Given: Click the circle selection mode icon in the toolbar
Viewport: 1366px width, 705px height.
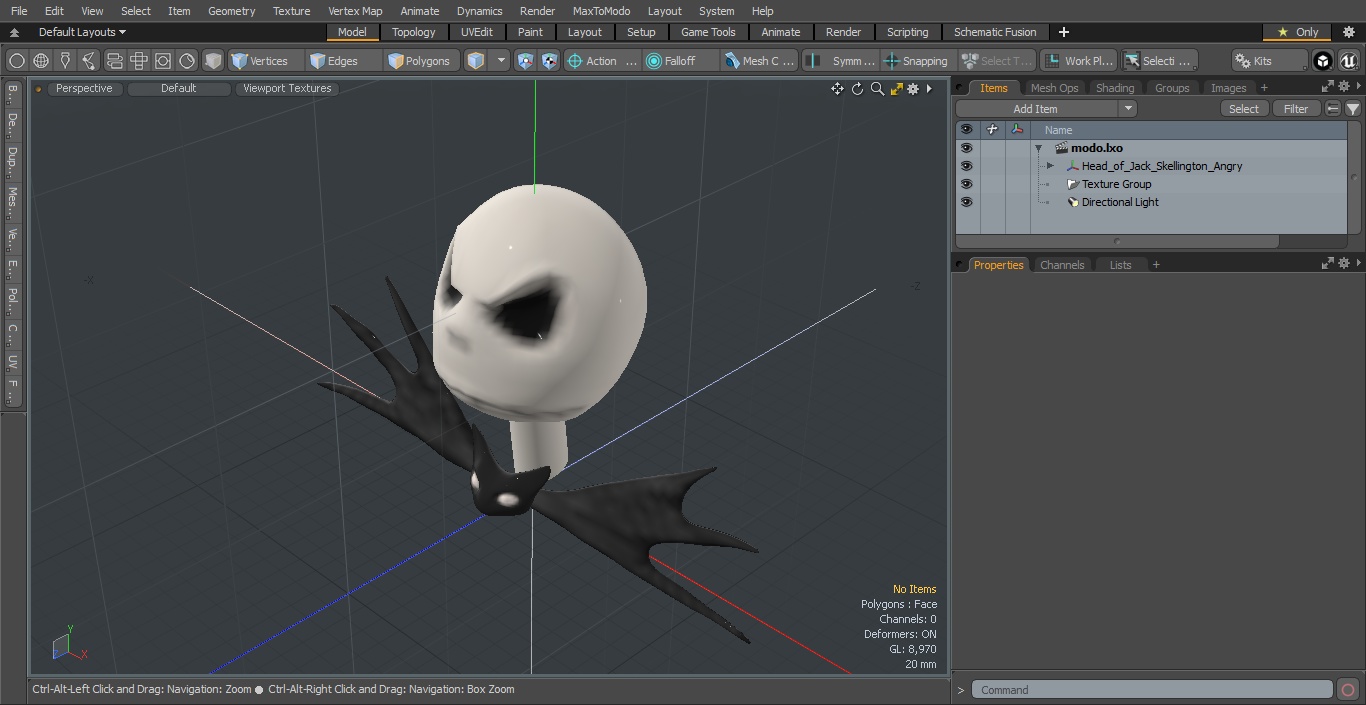Looking at the screenshot, I should 17,61.
